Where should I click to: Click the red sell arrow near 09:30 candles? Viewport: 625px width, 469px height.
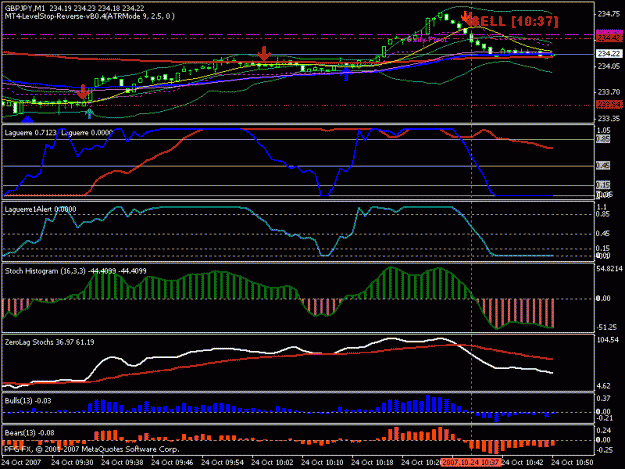tap(83, 92)
